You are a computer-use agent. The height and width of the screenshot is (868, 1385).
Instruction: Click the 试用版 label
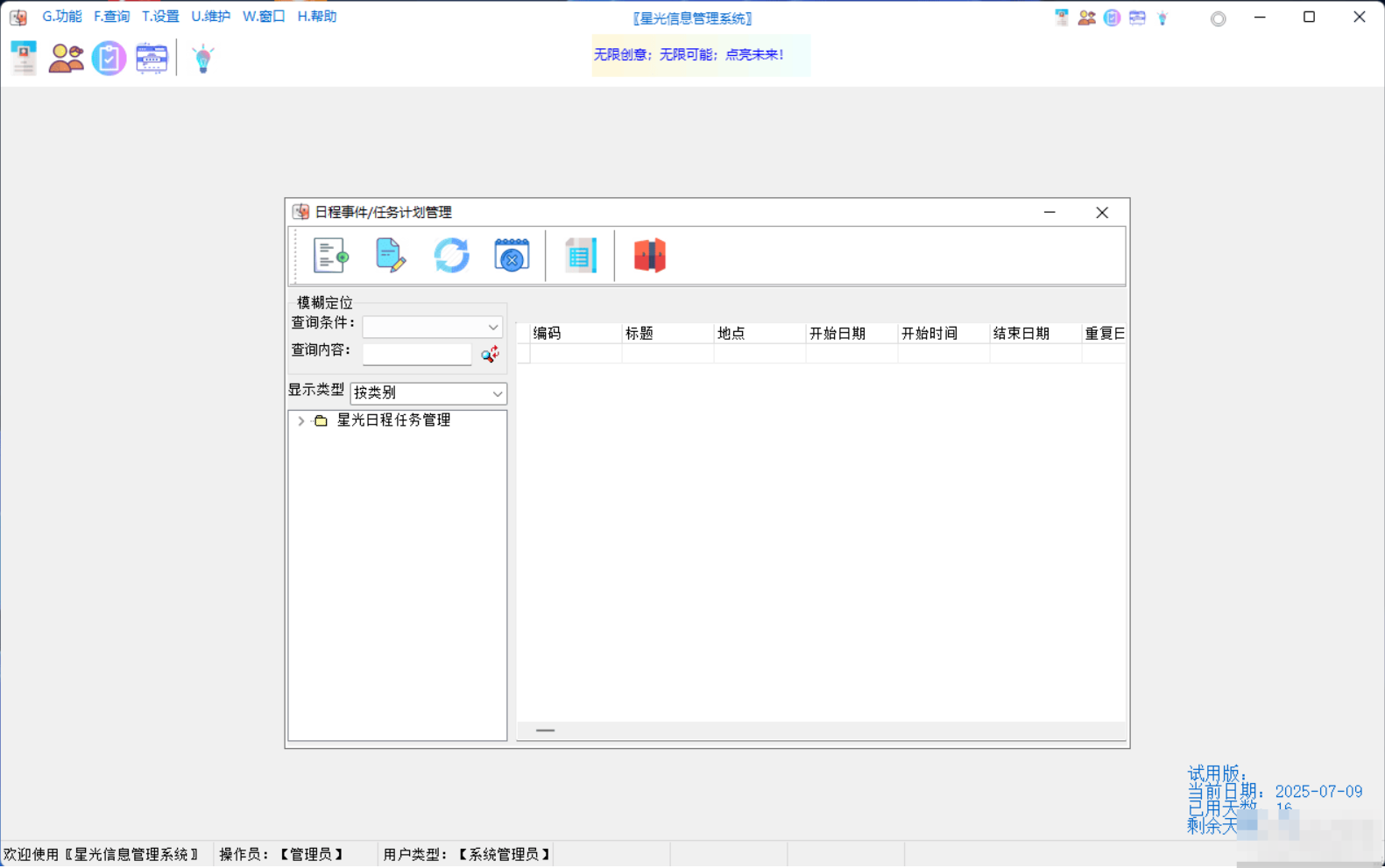tap(1217, 774)
